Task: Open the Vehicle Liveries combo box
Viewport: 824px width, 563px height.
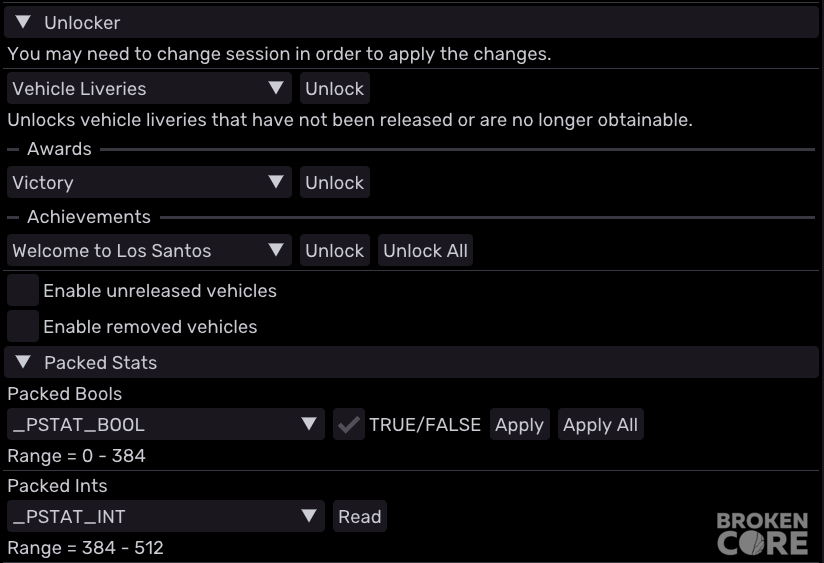Action: pyautogui.click(x=149, y=88)
